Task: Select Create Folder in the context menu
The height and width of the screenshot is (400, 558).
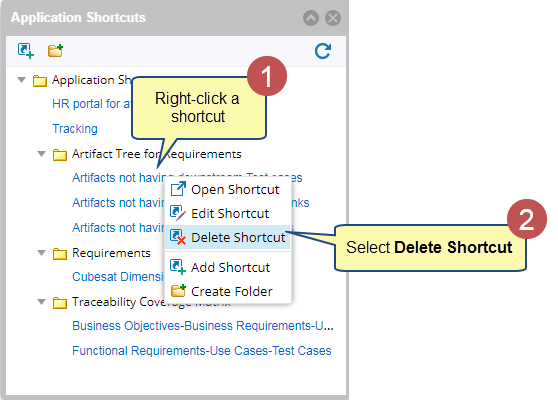Action: point(228,291)
